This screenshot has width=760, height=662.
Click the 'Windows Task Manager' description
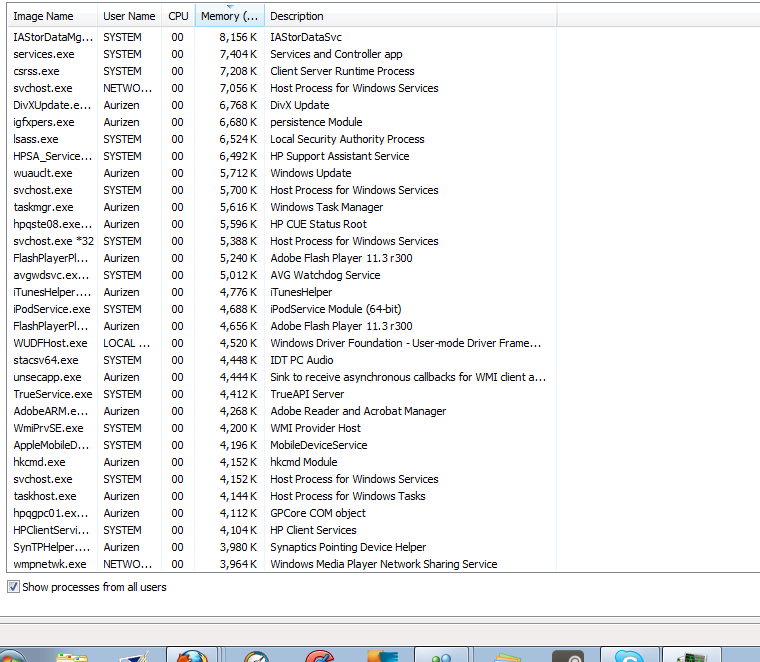[327, 207]
